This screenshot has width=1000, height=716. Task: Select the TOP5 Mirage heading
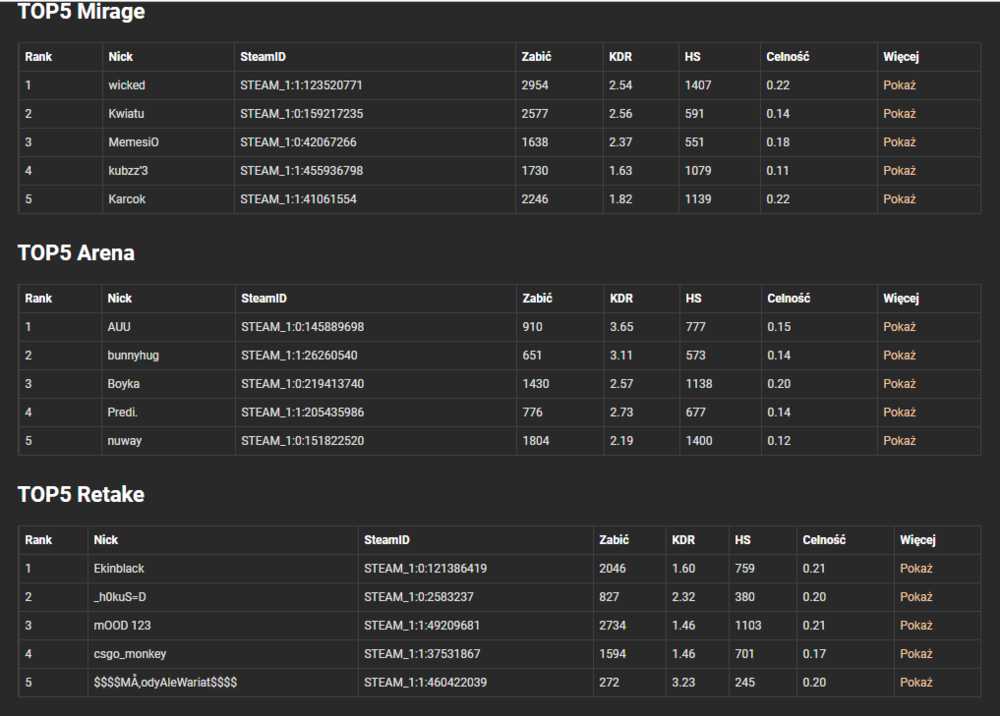[81, 11]
